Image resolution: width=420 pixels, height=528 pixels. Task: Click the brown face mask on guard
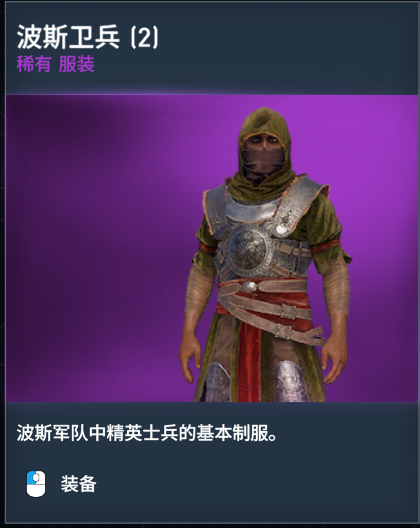[x=262, y=159]
